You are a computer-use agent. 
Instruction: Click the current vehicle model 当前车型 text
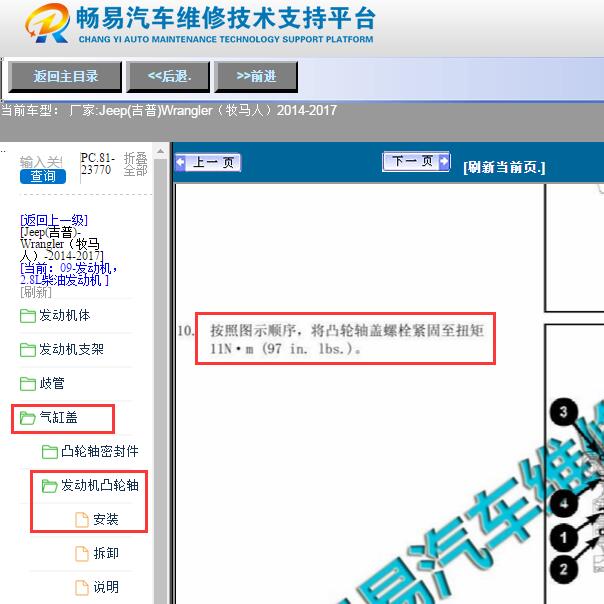(x=169, y=111)
